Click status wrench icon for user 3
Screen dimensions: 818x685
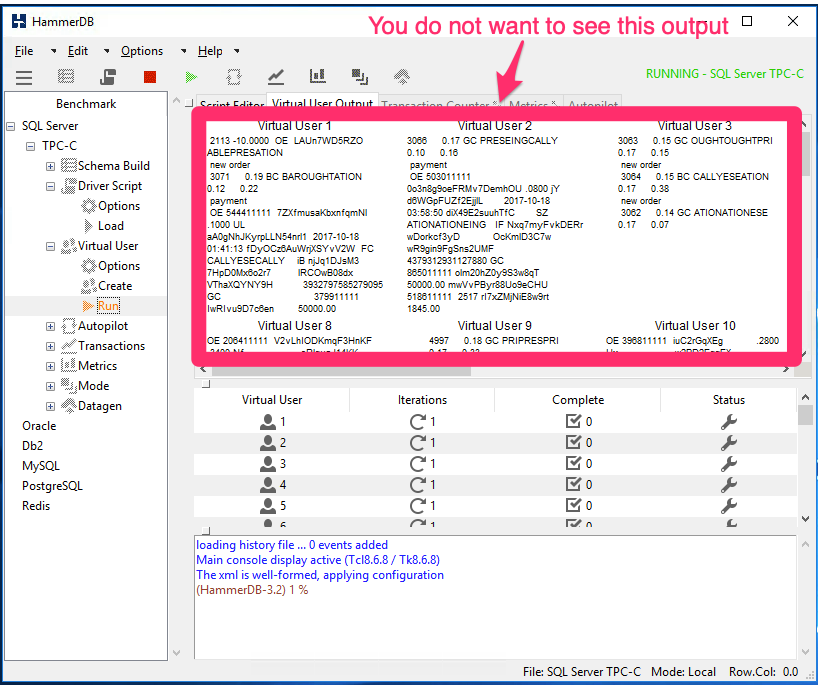point(728,464)
